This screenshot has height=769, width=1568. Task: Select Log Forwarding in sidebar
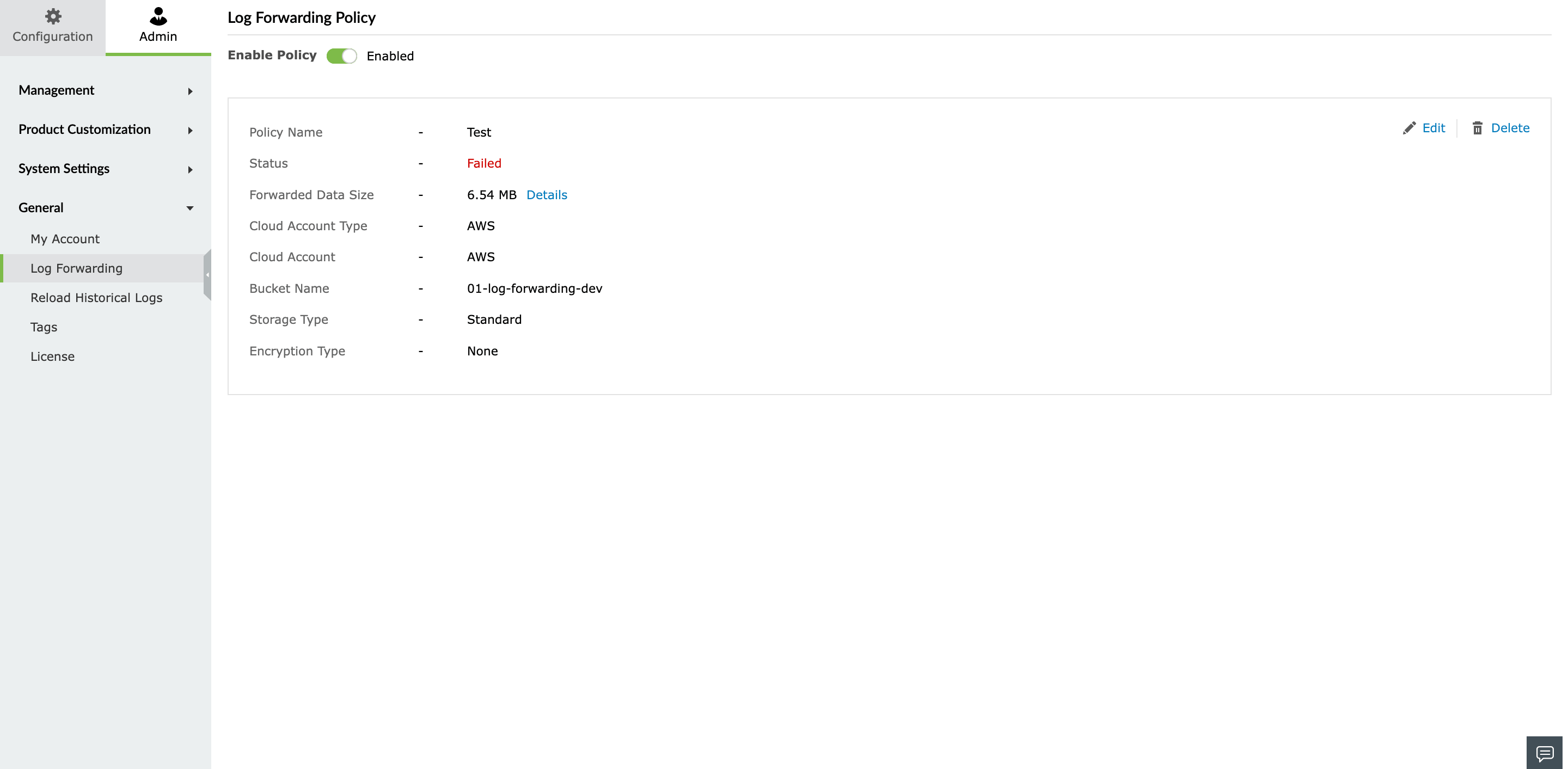tap(77, 268)
